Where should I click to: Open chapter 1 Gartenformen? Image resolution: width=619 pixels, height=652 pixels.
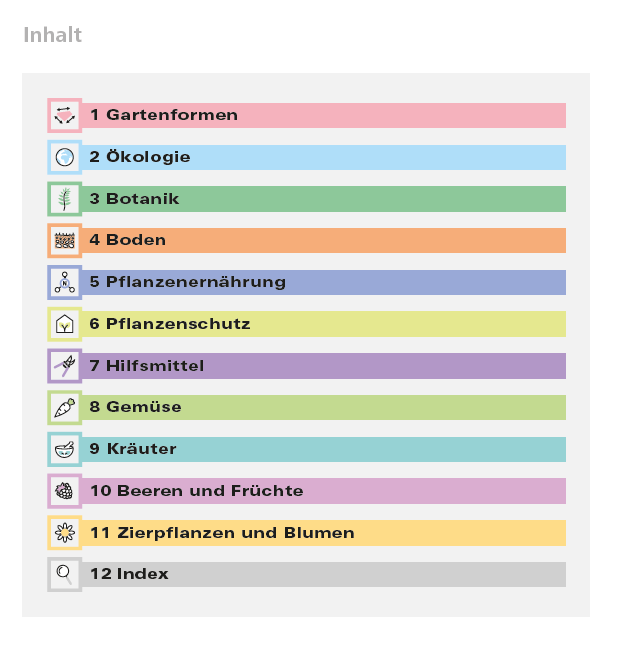323,115
